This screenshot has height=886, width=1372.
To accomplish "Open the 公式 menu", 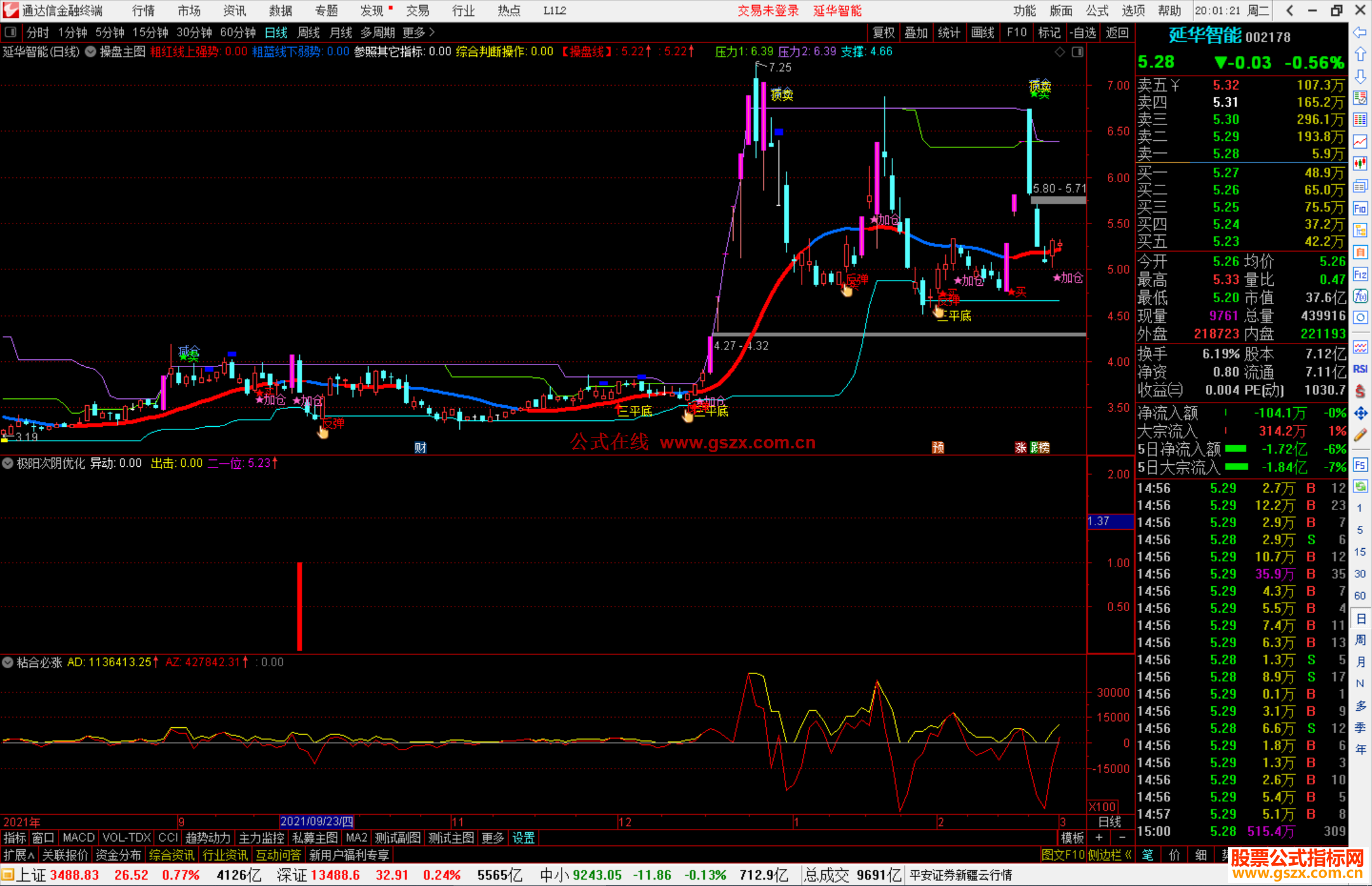I will tap(1097, 10).
